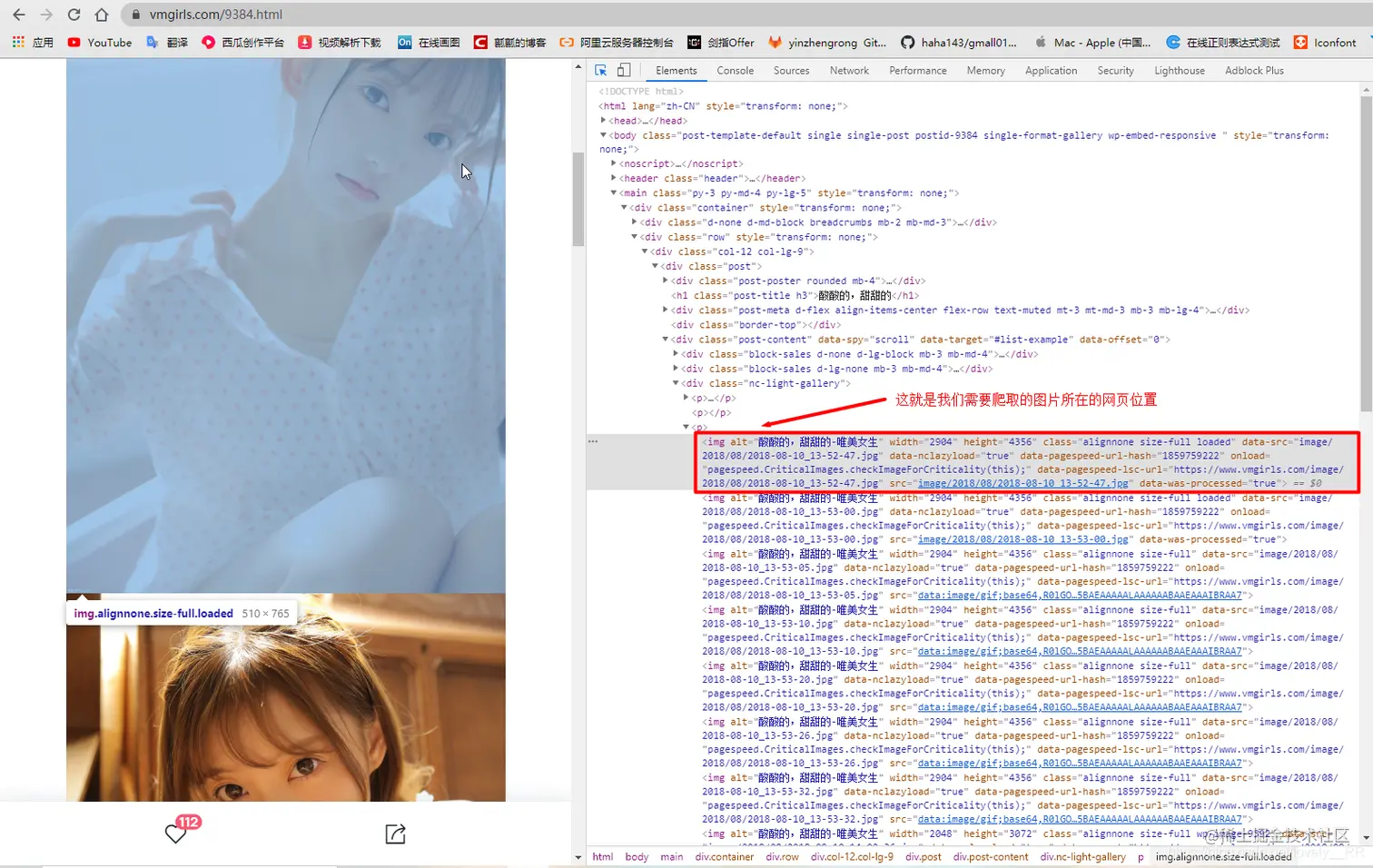
Task: Collapse the div class="post" node
Action: coord(655,266)
